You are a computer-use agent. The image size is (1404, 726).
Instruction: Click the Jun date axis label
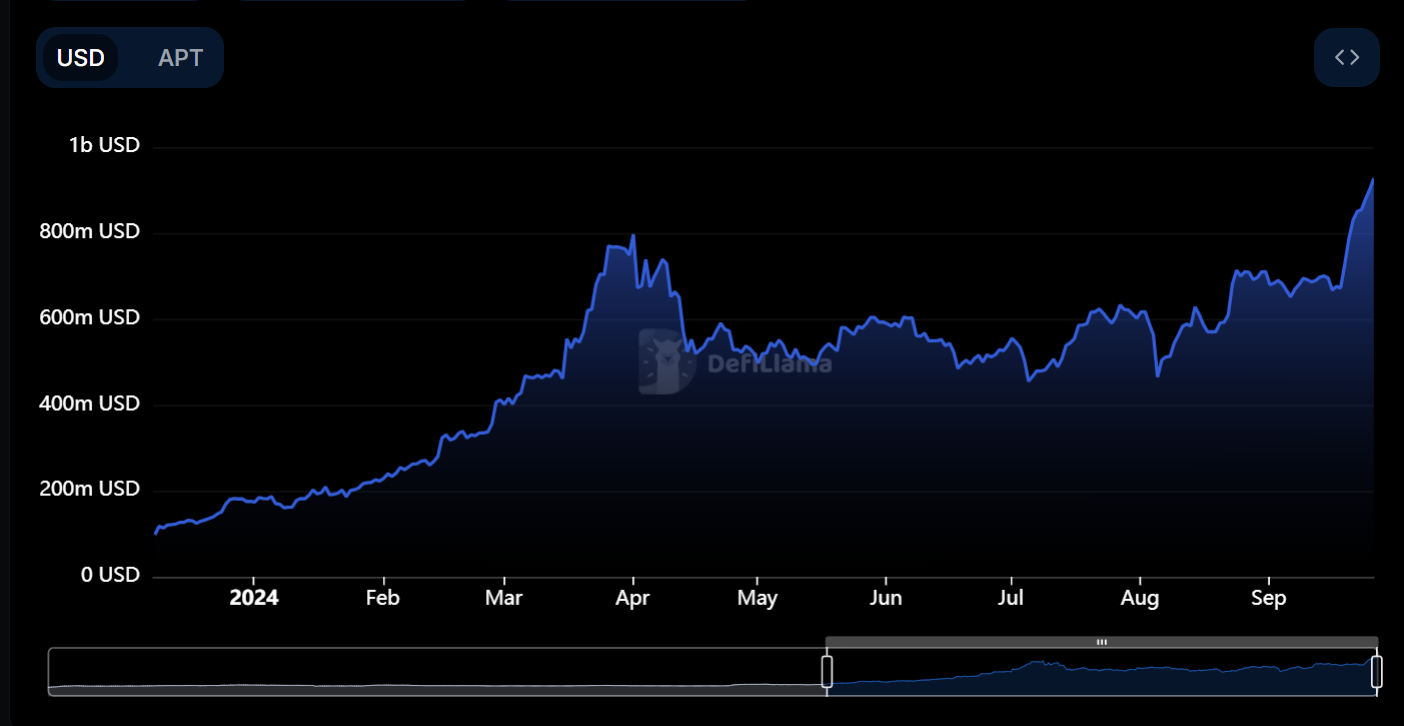[x=886, y=598]
